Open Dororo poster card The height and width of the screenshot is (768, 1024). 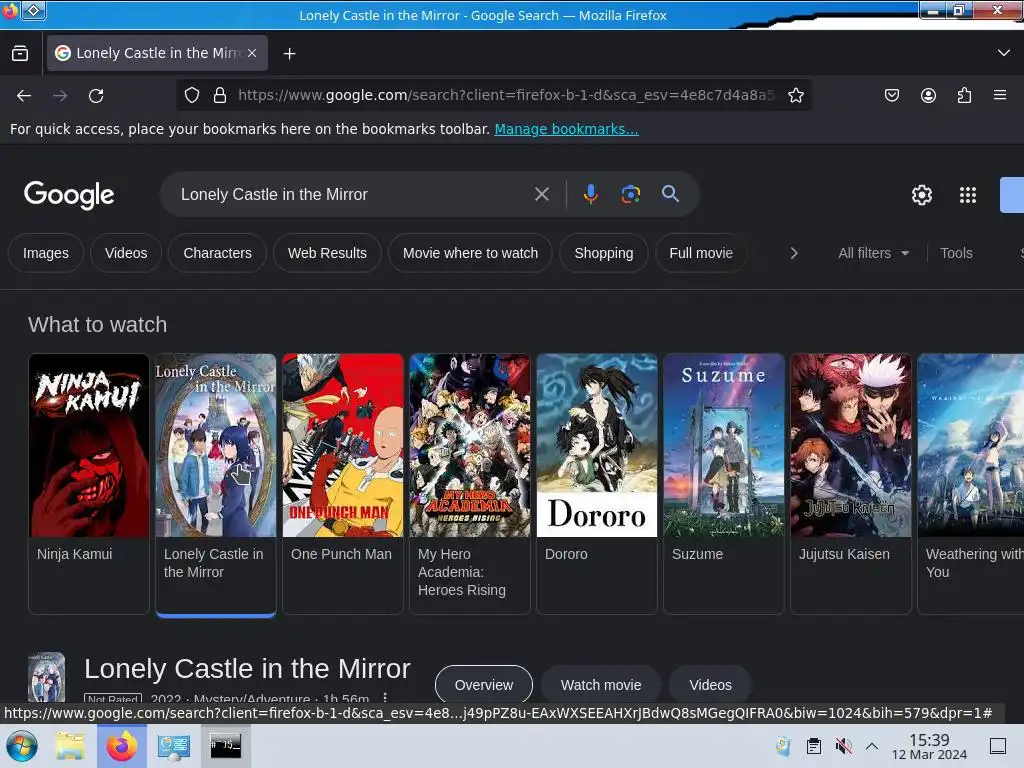596,483
